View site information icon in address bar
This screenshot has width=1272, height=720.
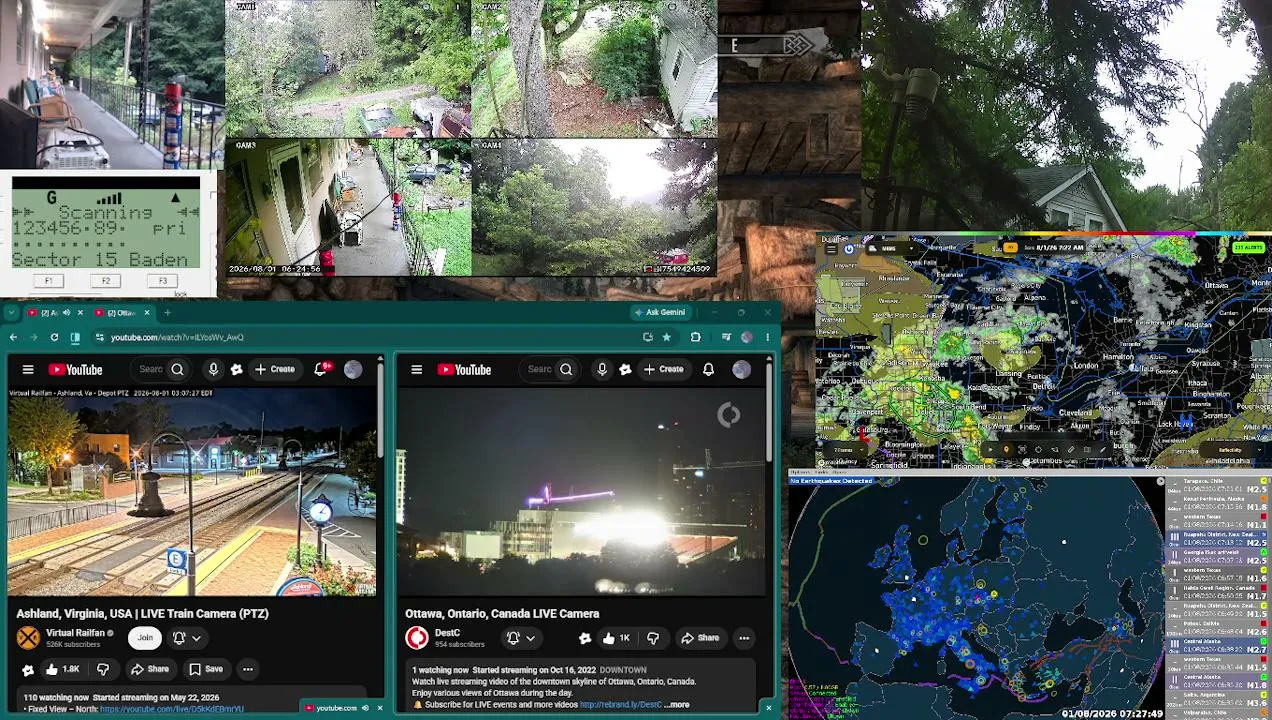[99, 338]
